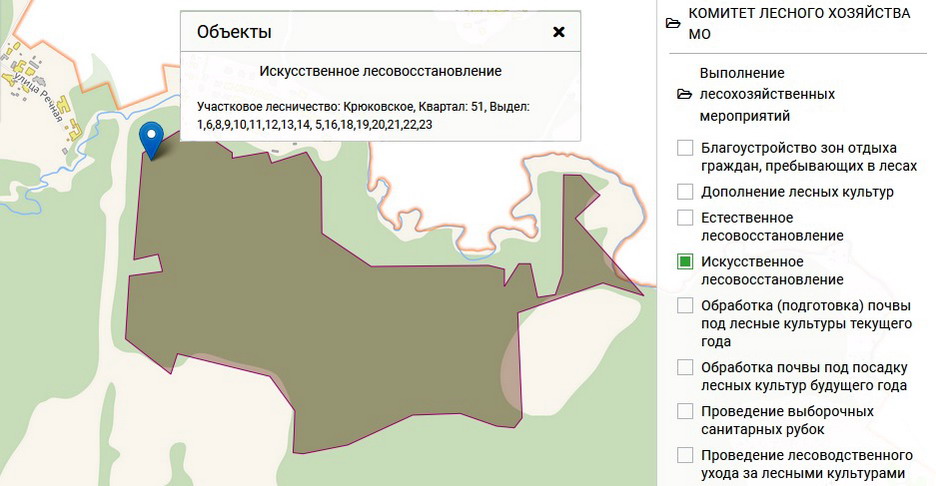Click улица Речная label on map
Screen dimensions: 936x486
[x=38, y=96]
